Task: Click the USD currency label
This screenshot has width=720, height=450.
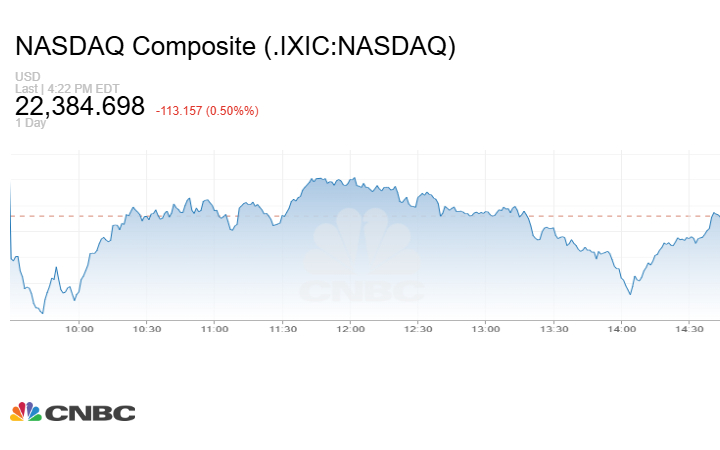Action: (25, 77)
